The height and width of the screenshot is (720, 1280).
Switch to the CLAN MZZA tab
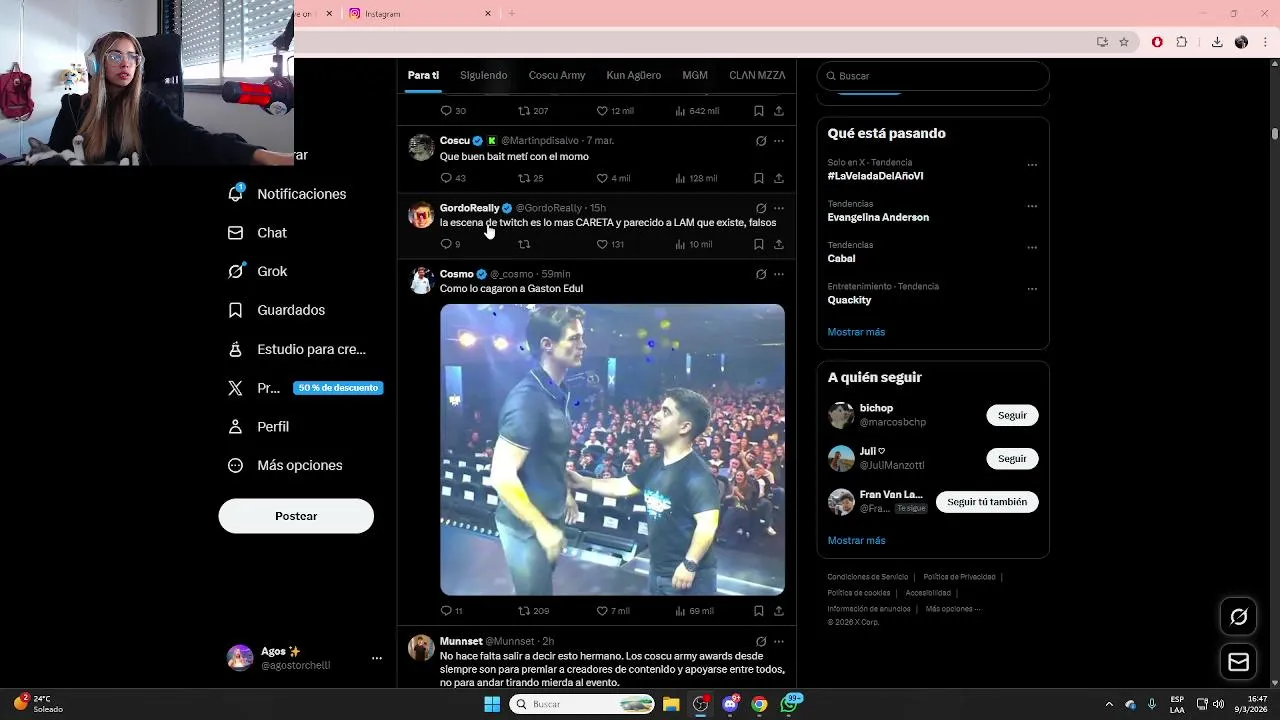tap(757, 75)
